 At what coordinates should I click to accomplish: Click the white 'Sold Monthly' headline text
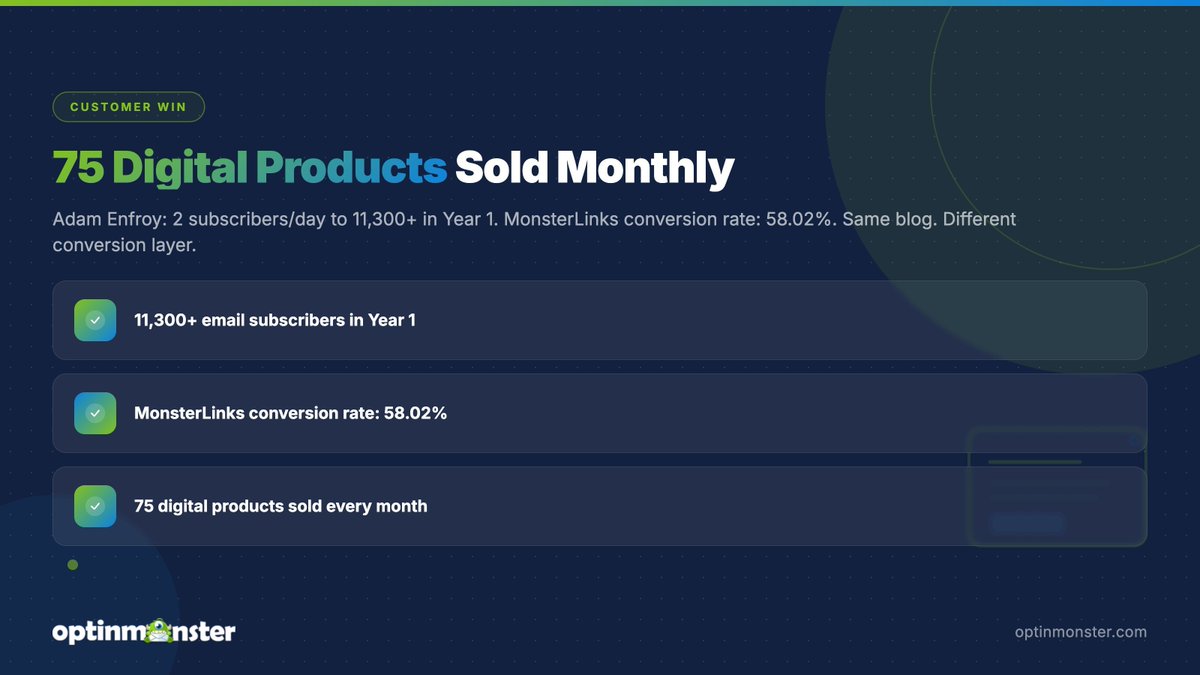tap(595, 168)
